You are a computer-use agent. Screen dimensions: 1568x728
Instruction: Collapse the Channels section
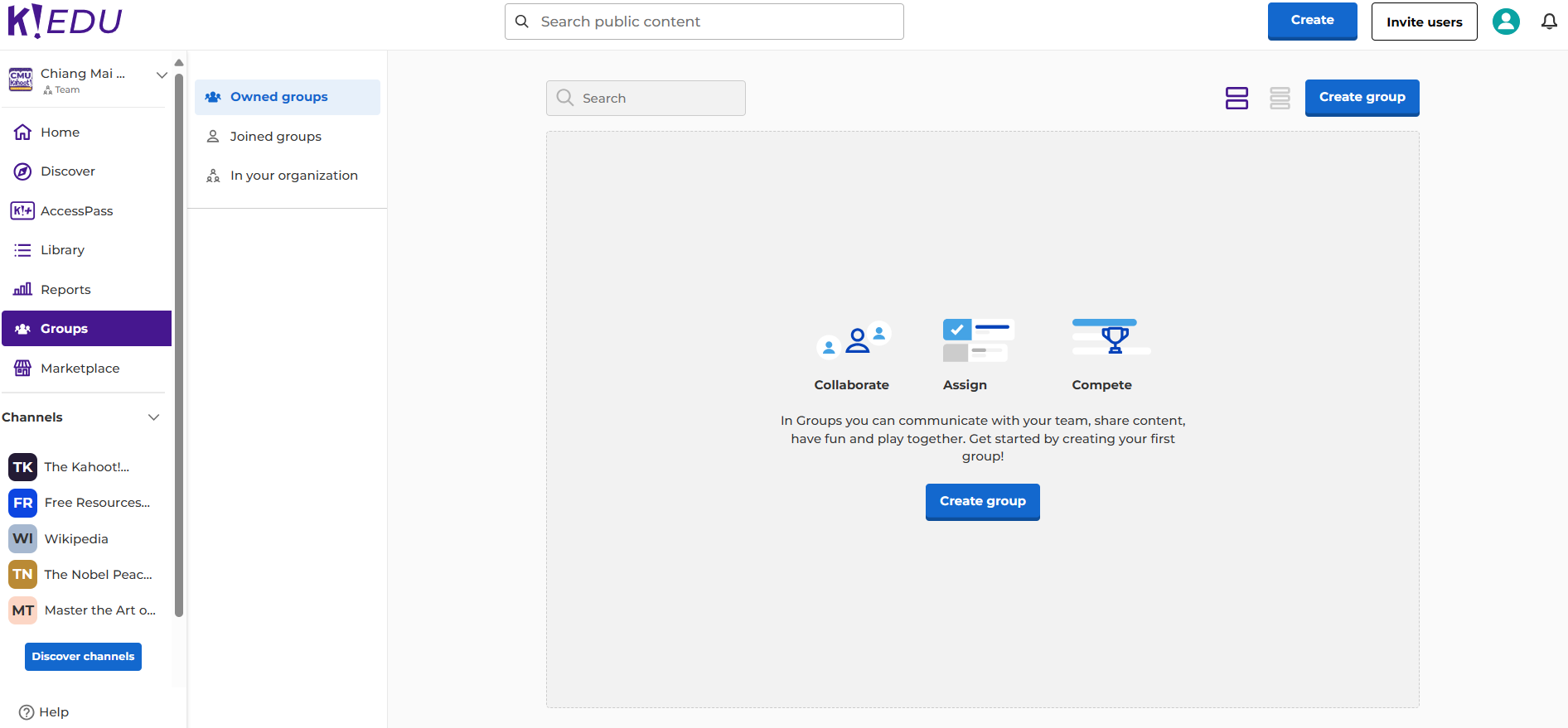pos(153,417)
